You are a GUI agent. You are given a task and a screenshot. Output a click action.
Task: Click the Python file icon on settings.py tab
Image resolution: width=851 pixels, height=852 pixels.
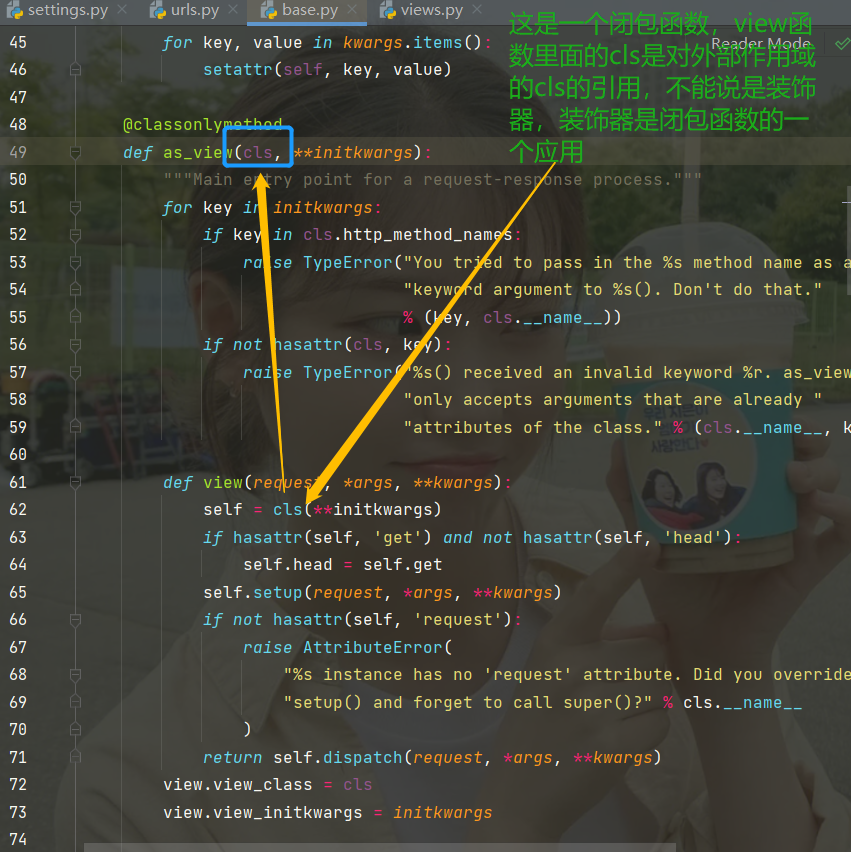15,10
